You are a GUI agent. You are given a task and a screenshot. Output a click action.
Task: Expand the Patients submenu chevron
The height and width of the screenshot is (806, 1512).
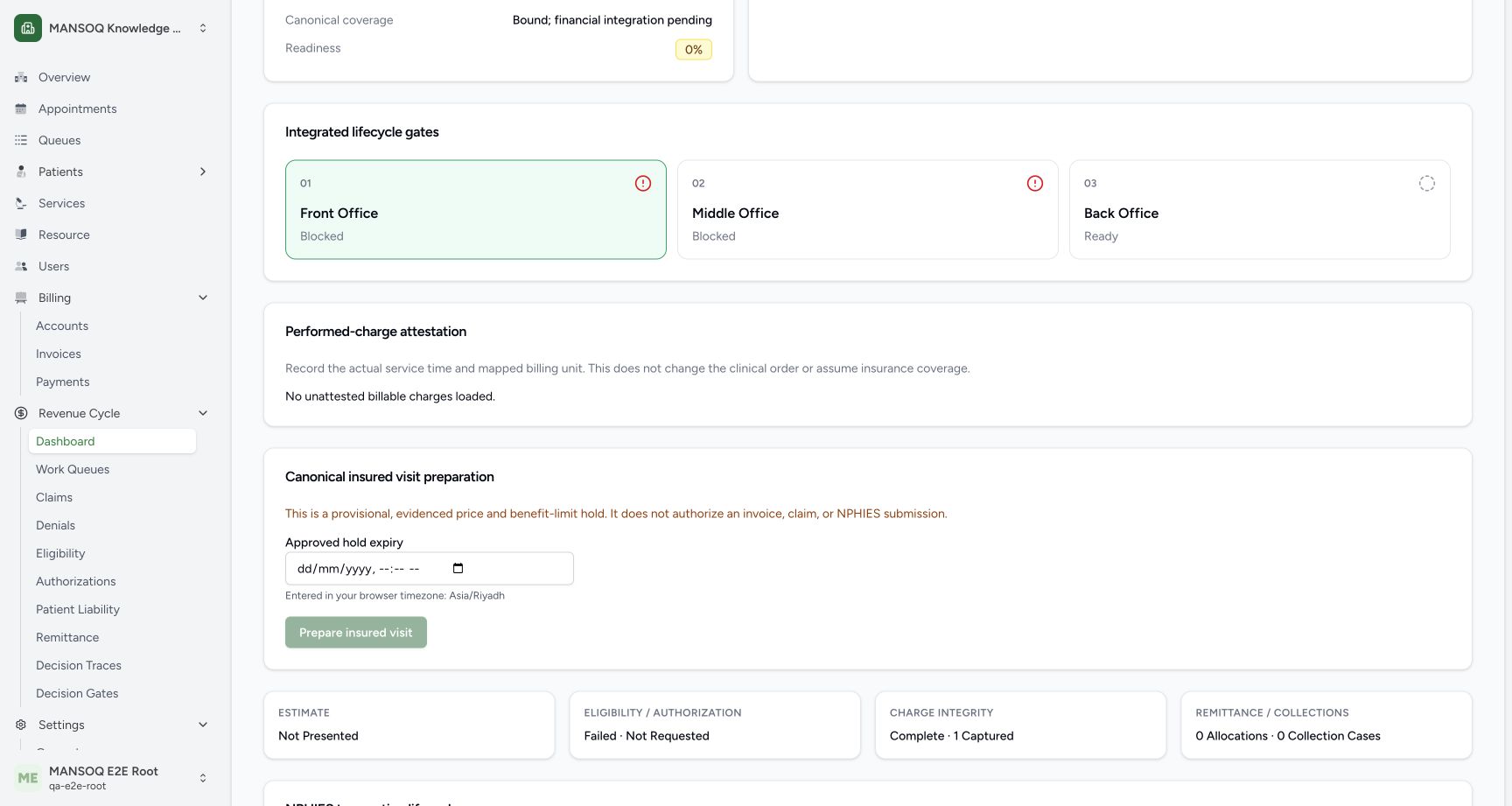[203, 172]
